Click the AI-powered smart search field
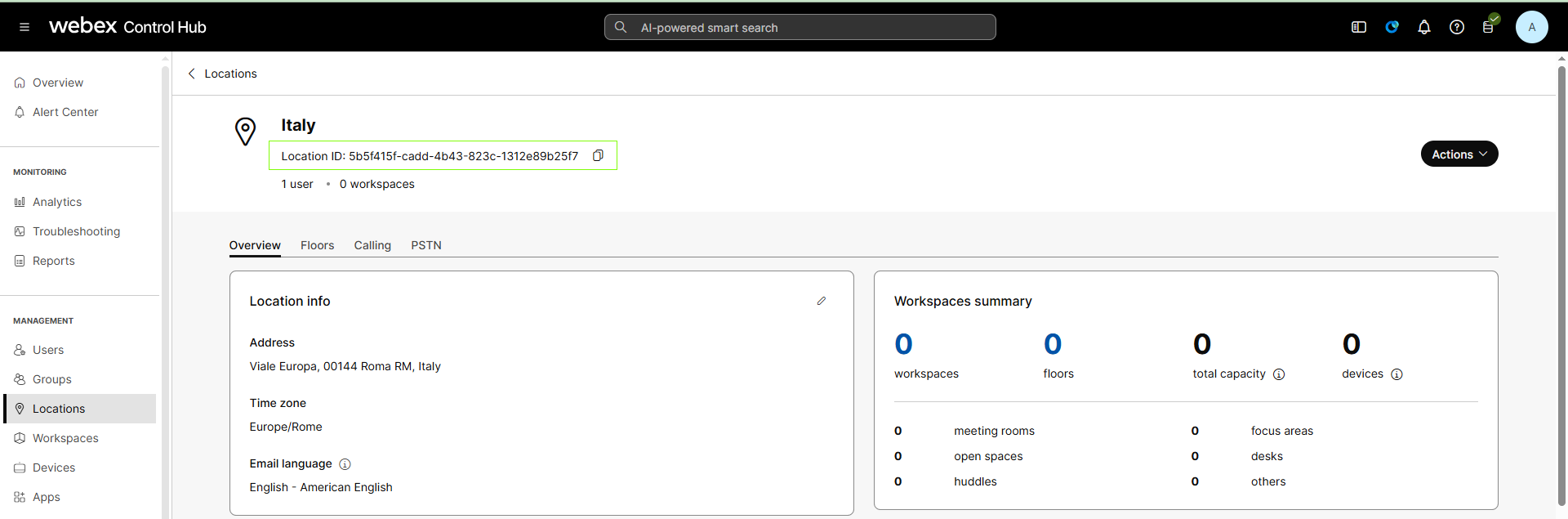Viewport: 1568px width, 519px height. click(x=800, y=27)
